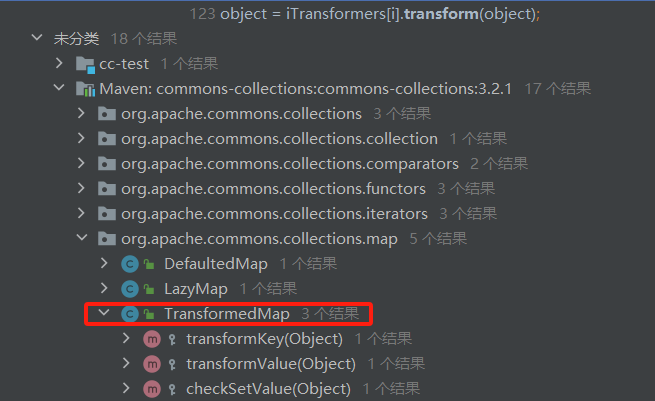
Task: Click the cc-test module folder icon
Action: [86, 64]
